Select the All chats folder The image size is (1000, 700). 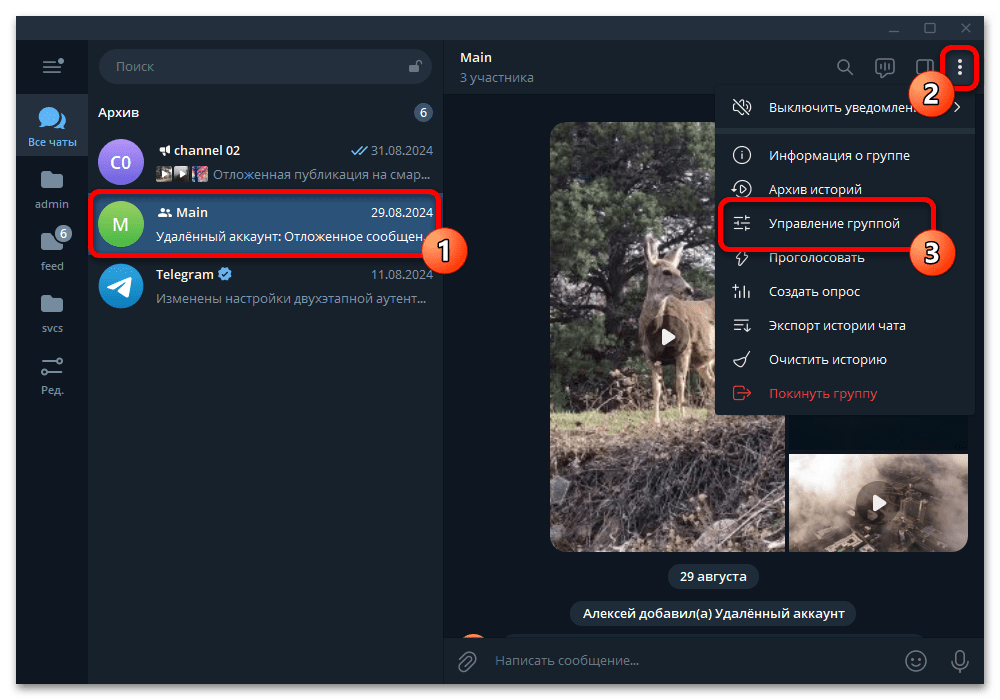coord(52,126)
